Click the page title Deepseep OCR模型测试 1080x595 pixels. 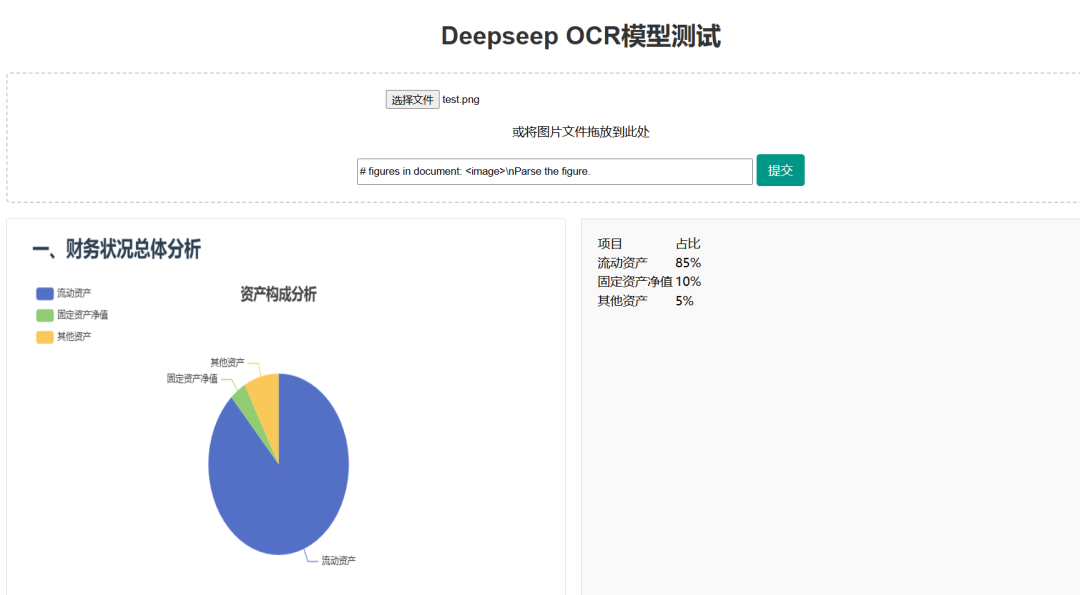[580, 36]
